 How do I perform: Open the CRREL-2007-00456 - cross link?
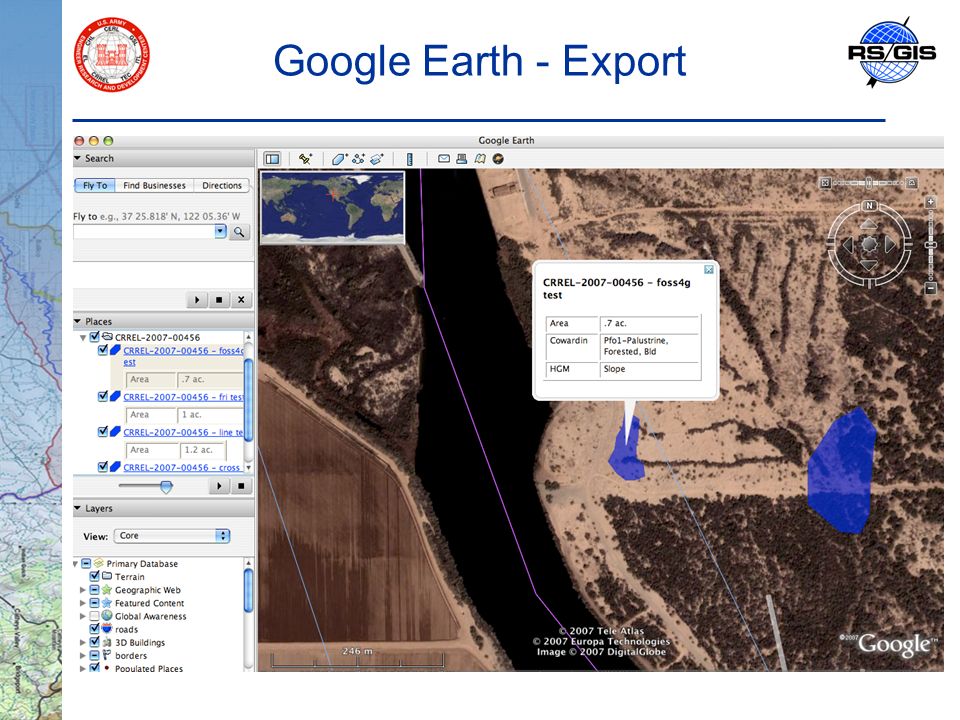(x=182, y=468)
